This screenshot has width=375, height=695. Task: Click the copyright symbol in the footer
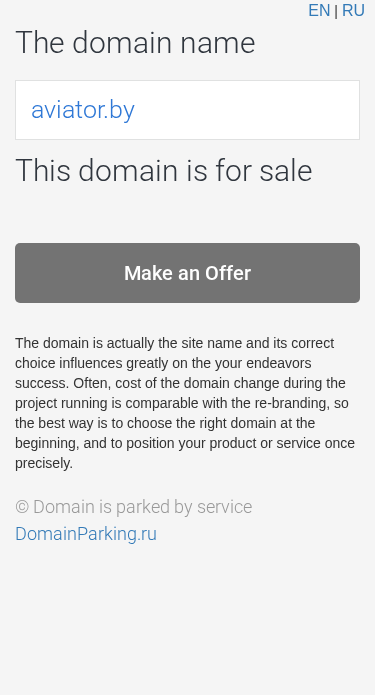pyautogui.click(x=22, y=507)
